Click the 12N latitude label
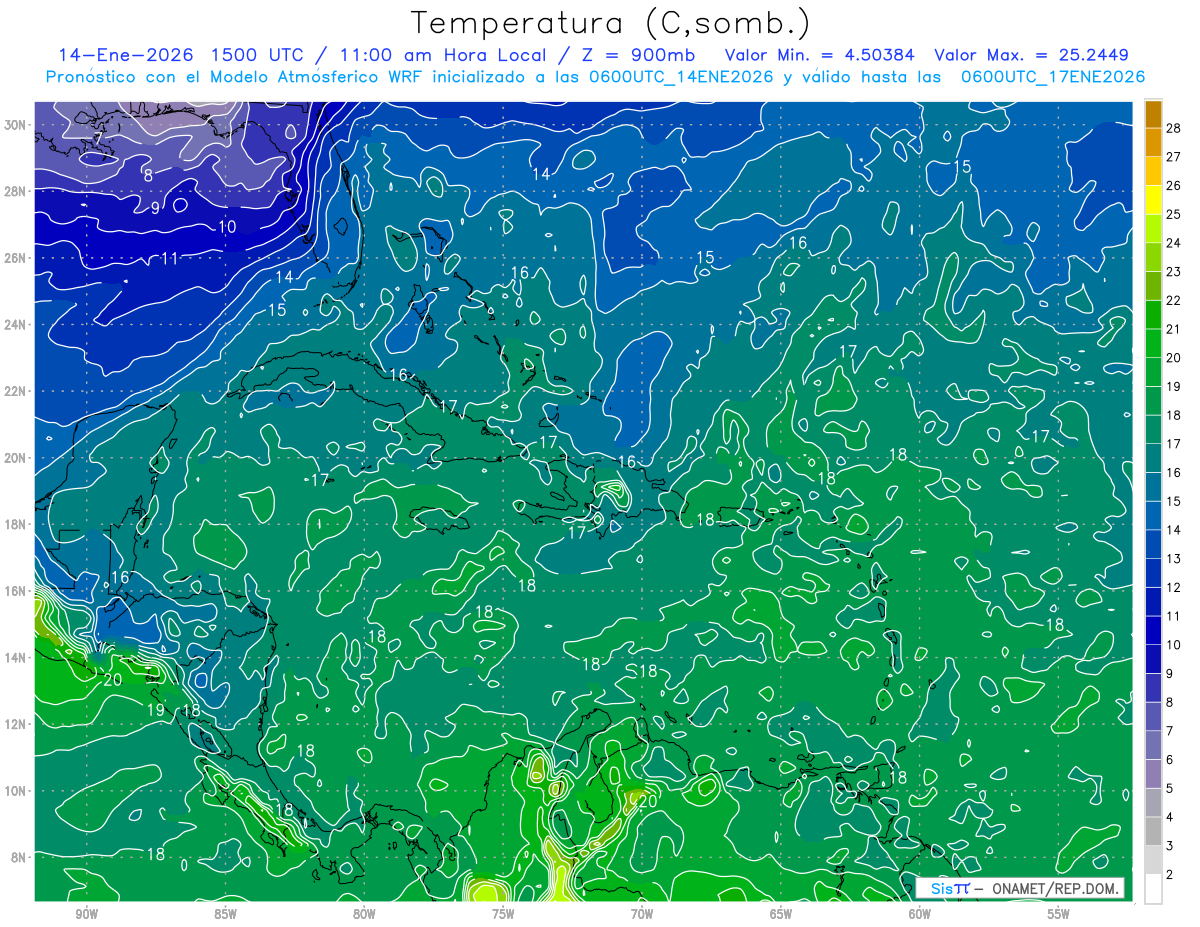 click(x=17, y=724)
